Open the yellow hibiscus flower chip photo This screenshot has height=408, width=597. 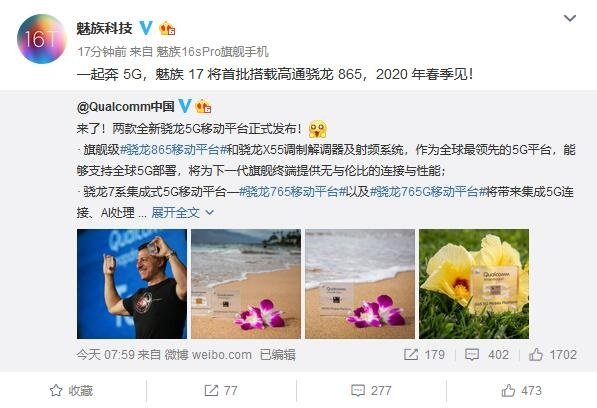[474, 284]
